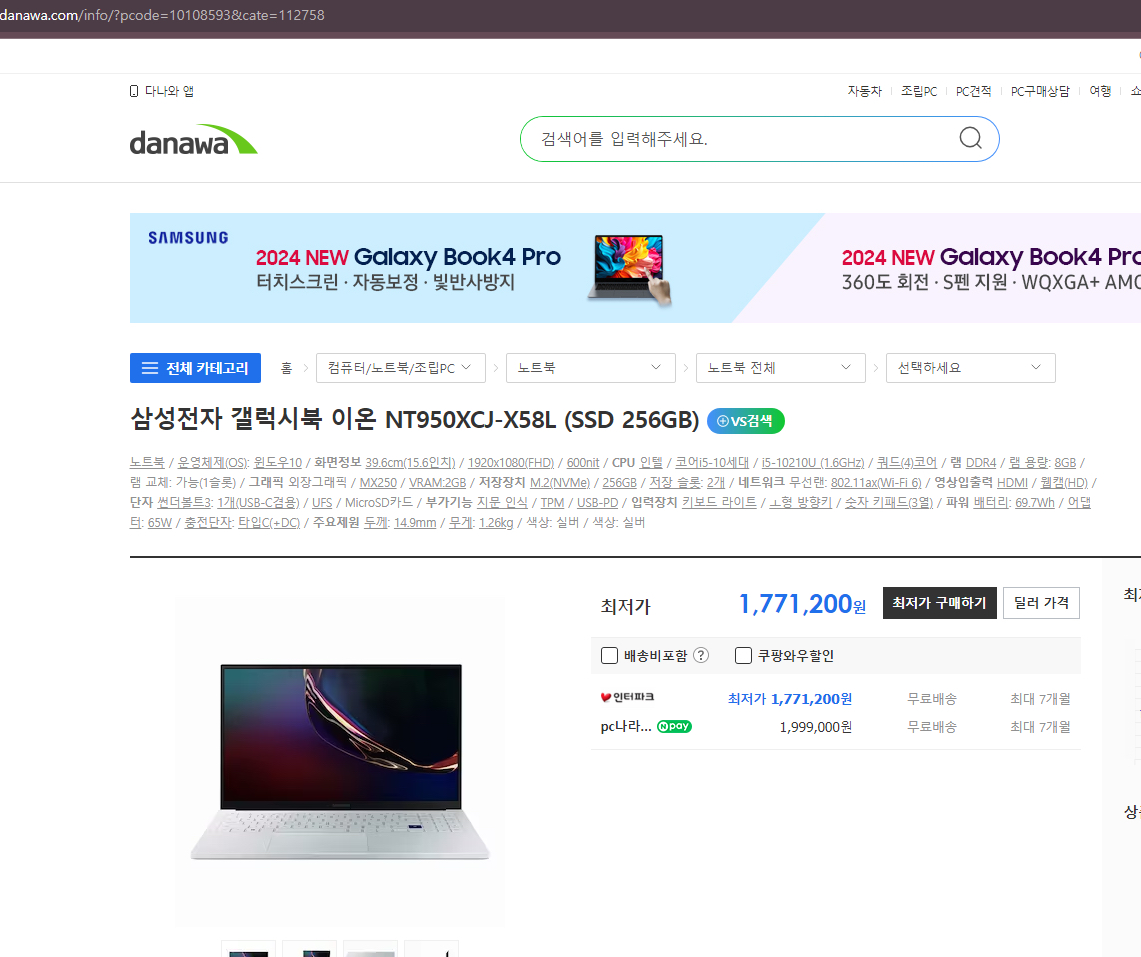Screen dimensions: 1141x957
Task: Open the 지문 인식 spec link
Action: [502, 502]
